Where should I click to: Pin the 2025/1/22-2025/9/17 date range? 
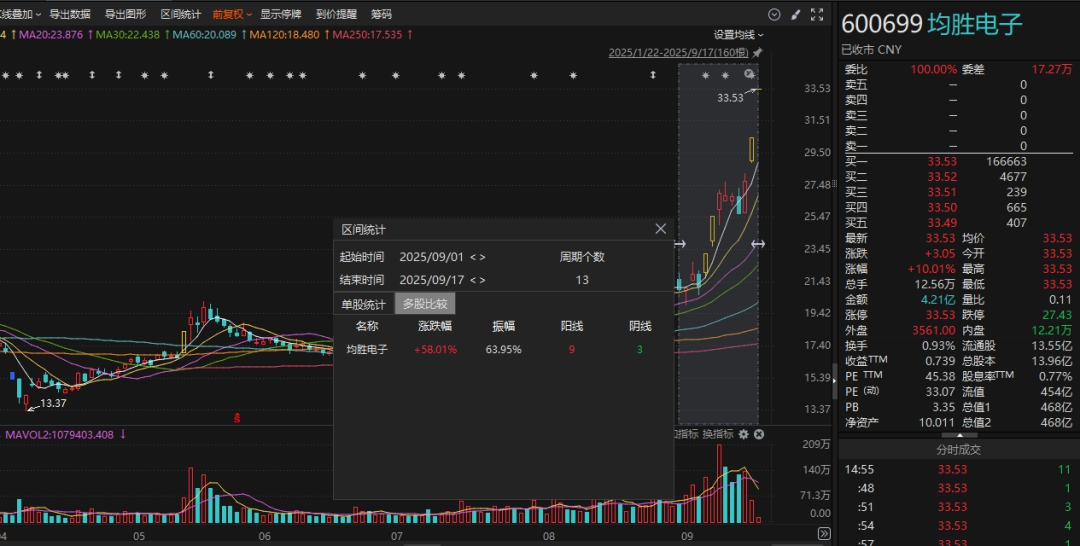757,53
